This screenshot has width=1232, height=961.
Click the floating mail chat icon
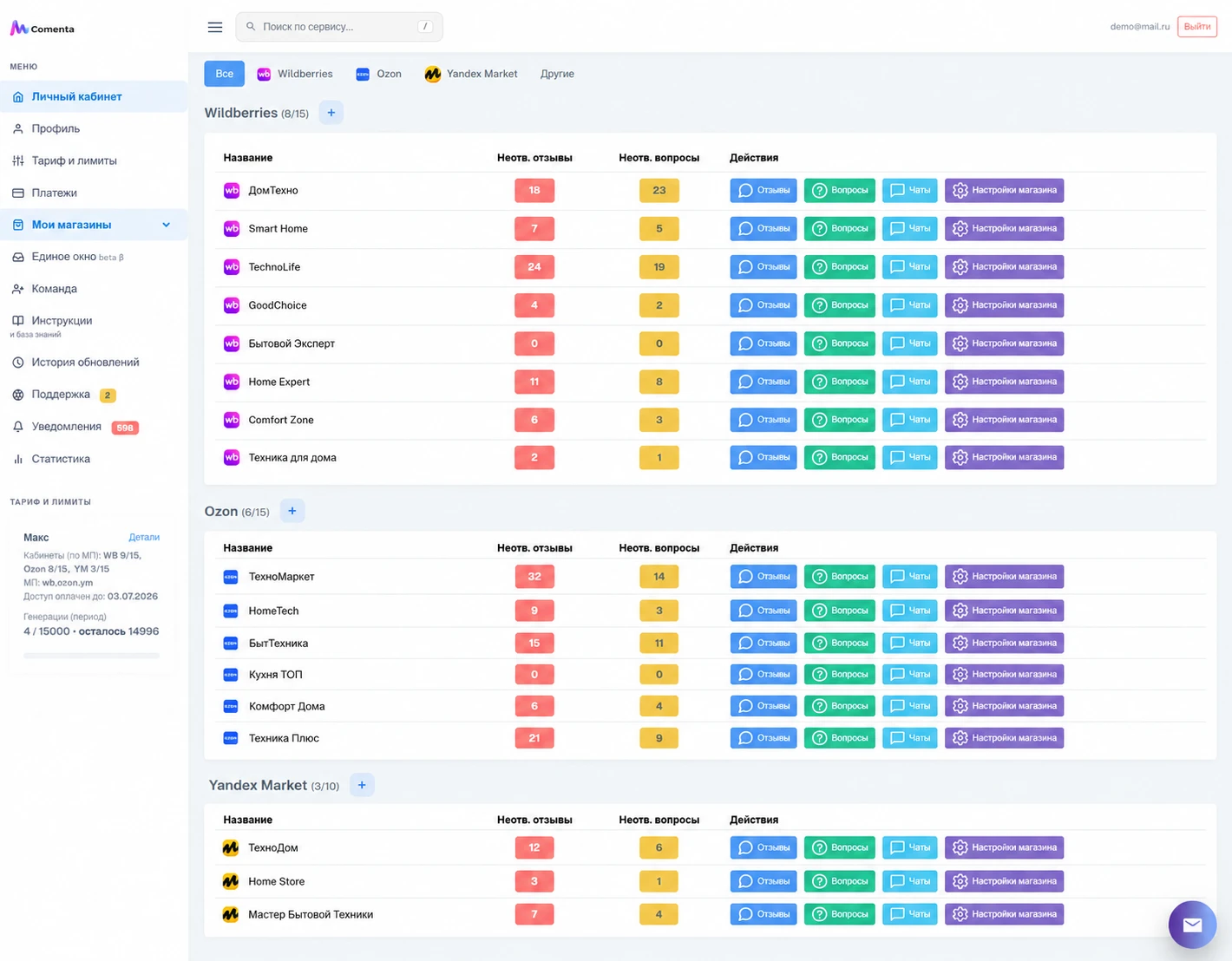(x=1192, y=925)
